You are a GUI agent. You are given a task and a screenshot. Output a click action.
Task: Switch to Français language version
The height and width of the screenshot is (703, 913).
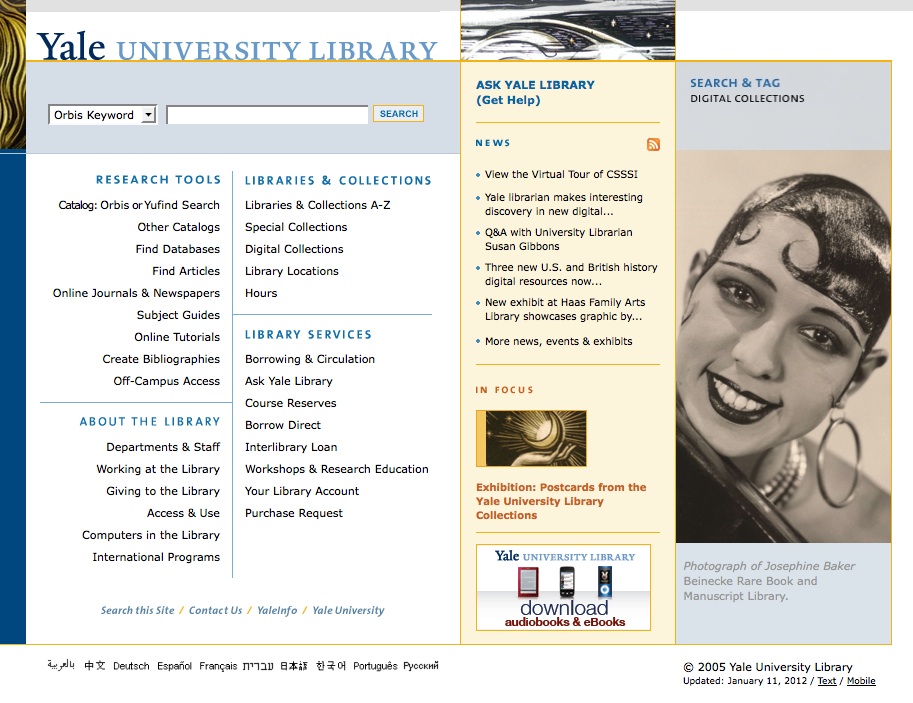(218, 666)
